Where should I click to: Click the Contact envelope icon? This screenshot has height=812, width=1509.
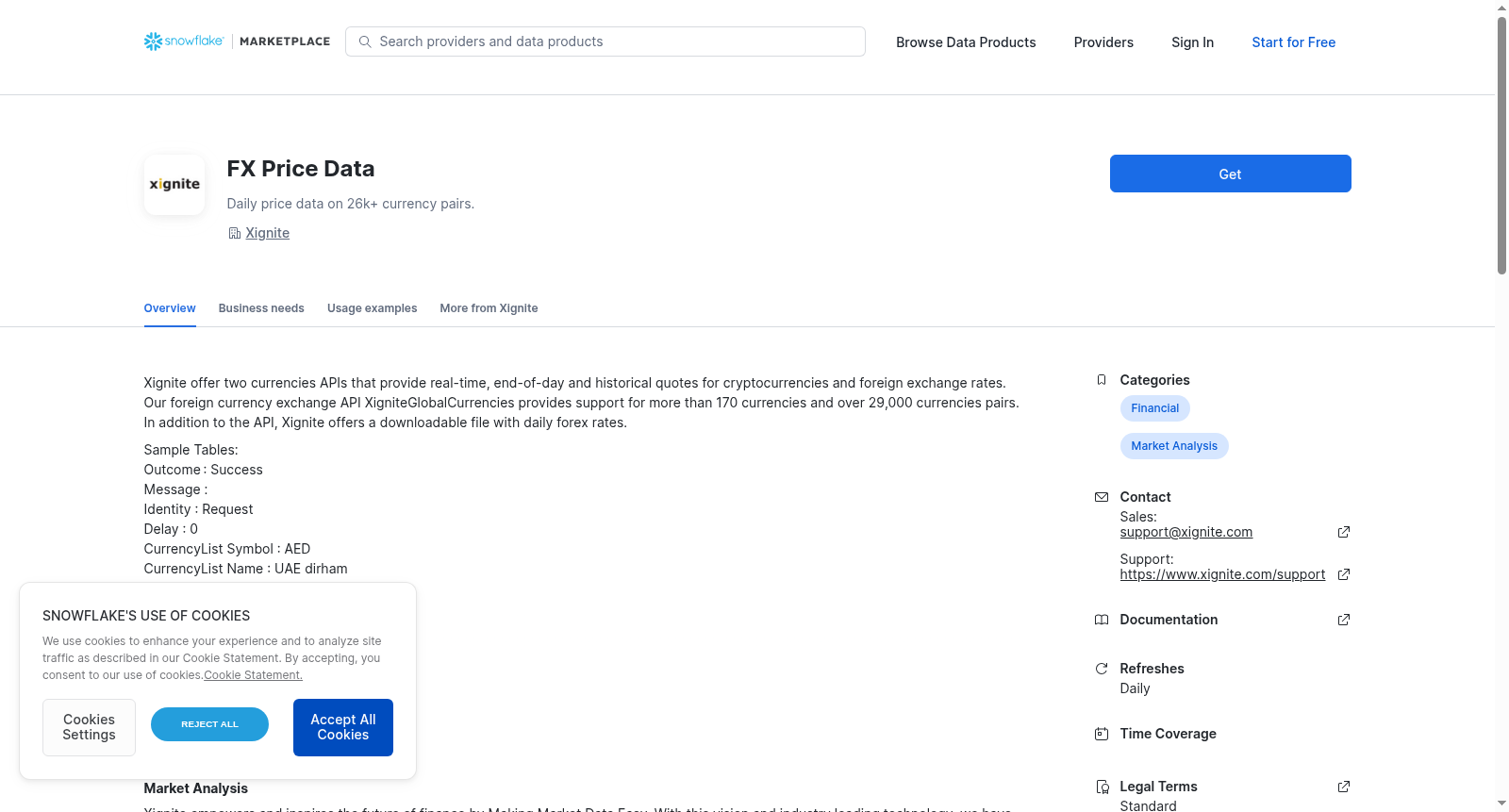tap(1102, 497)
